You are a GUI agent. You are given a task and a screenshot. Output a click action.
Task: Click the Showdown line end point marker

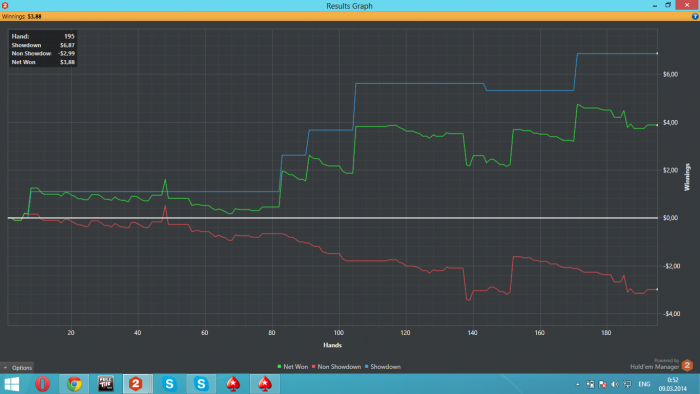point(657,54)
